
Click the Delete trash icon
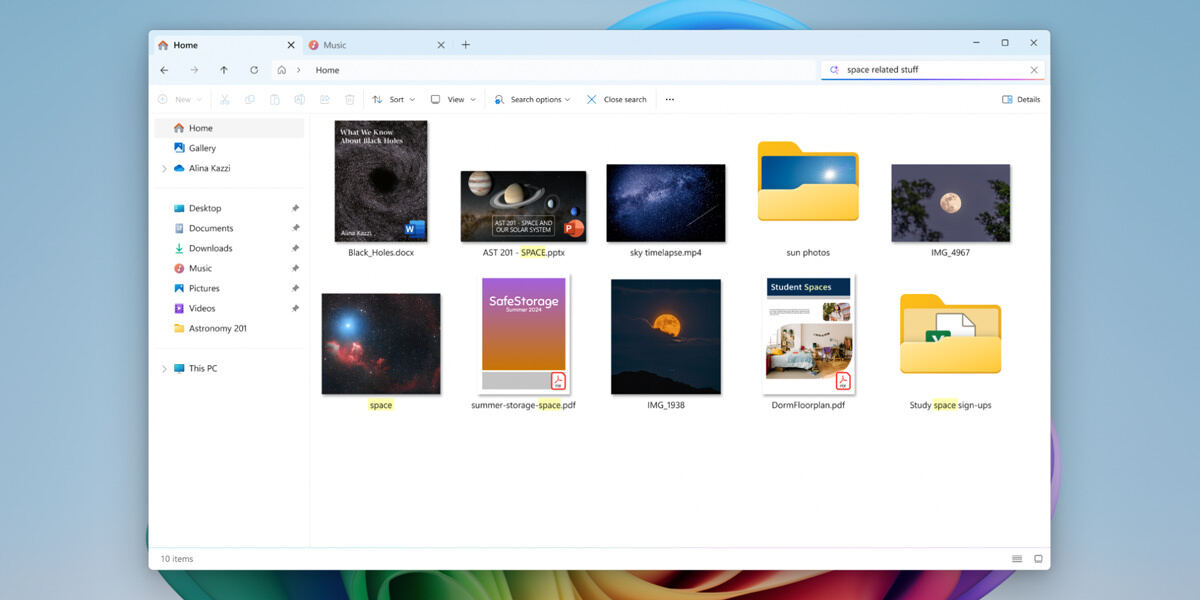349,99
